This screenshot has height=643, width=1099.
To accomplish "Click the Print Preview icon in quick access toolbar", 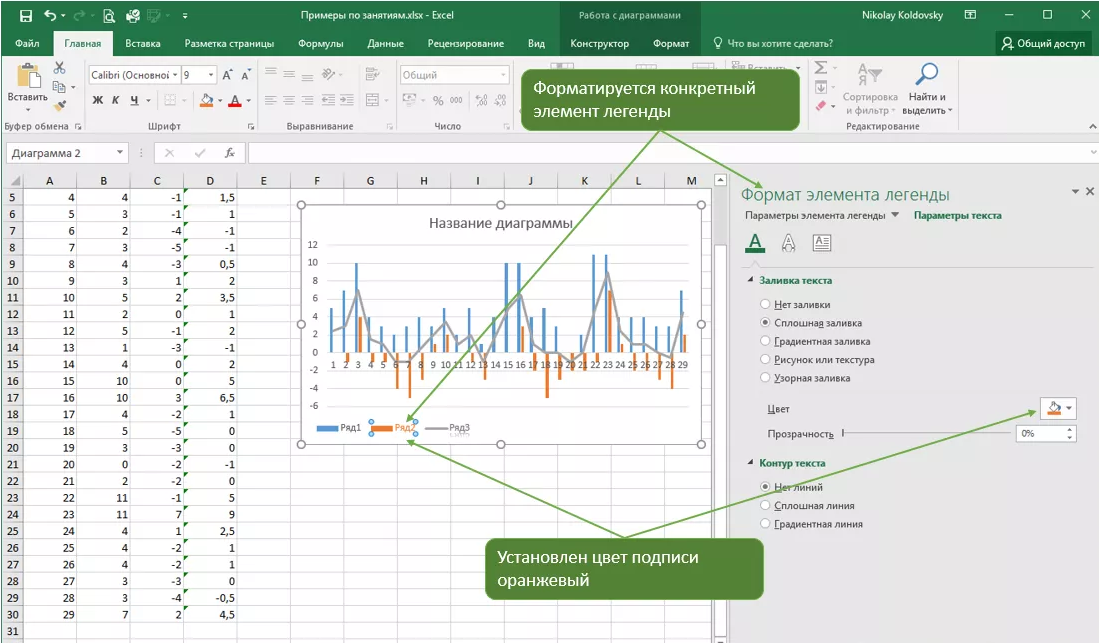I will [109, 15].
